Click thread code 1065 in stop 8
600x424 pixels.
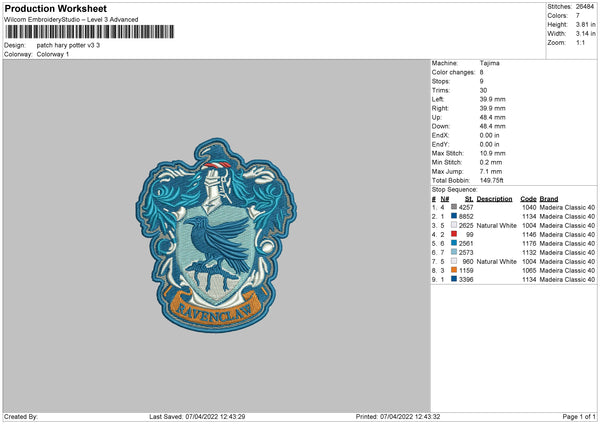[529, 271]
